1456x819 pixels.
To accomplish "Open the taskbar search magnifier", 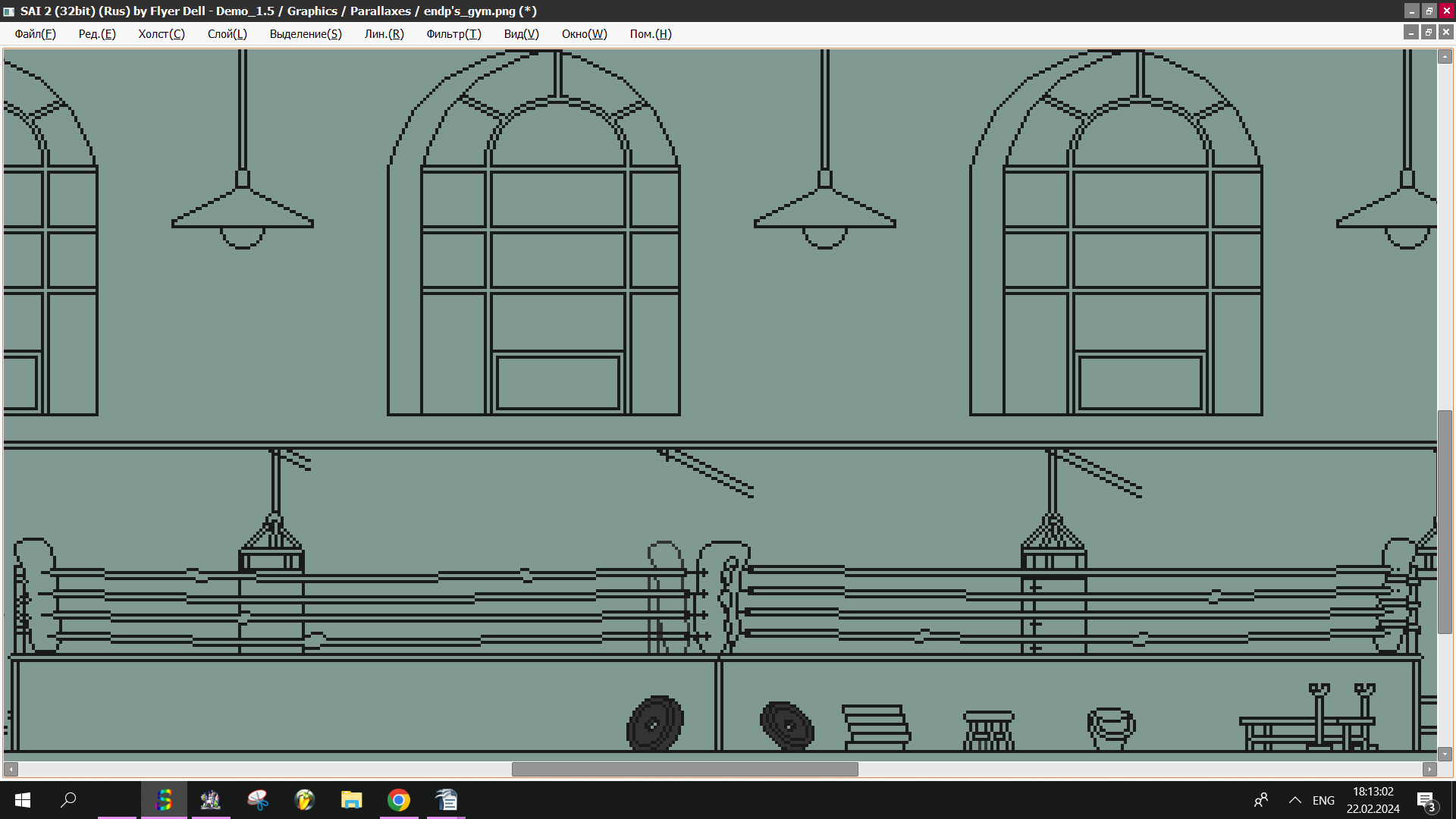I will click(x=68, y=800).
